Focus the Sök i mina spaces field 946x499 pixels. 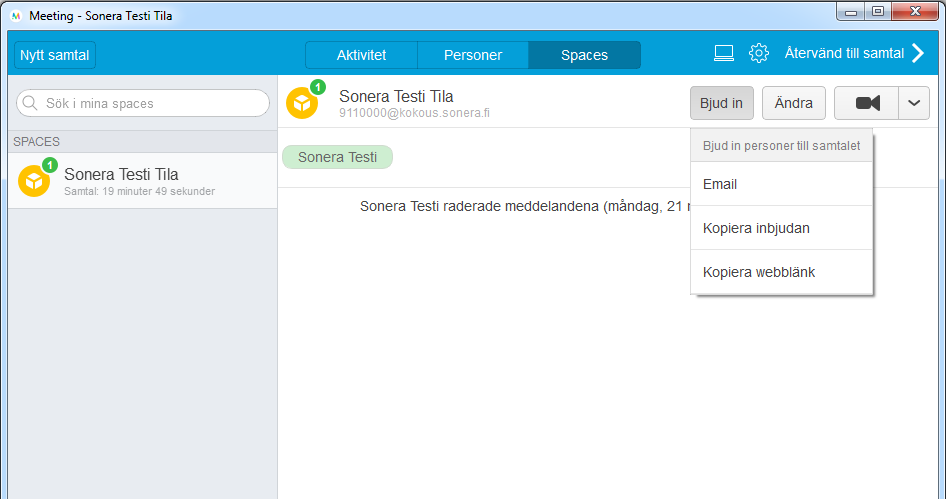point(143,103)
